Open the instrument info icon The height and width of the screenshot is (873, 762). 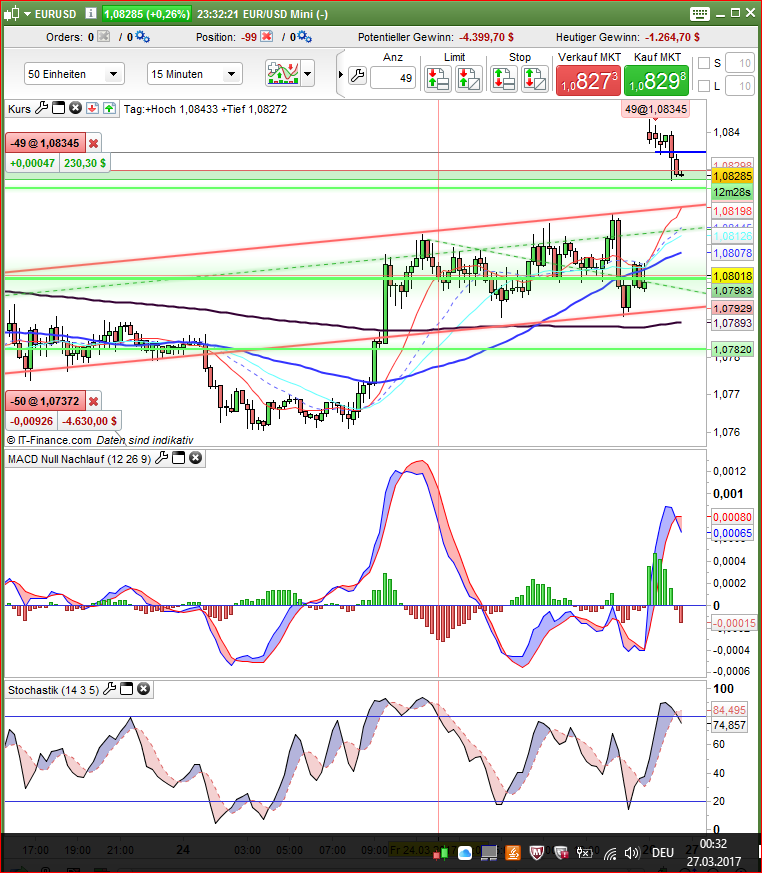point(91,13)
